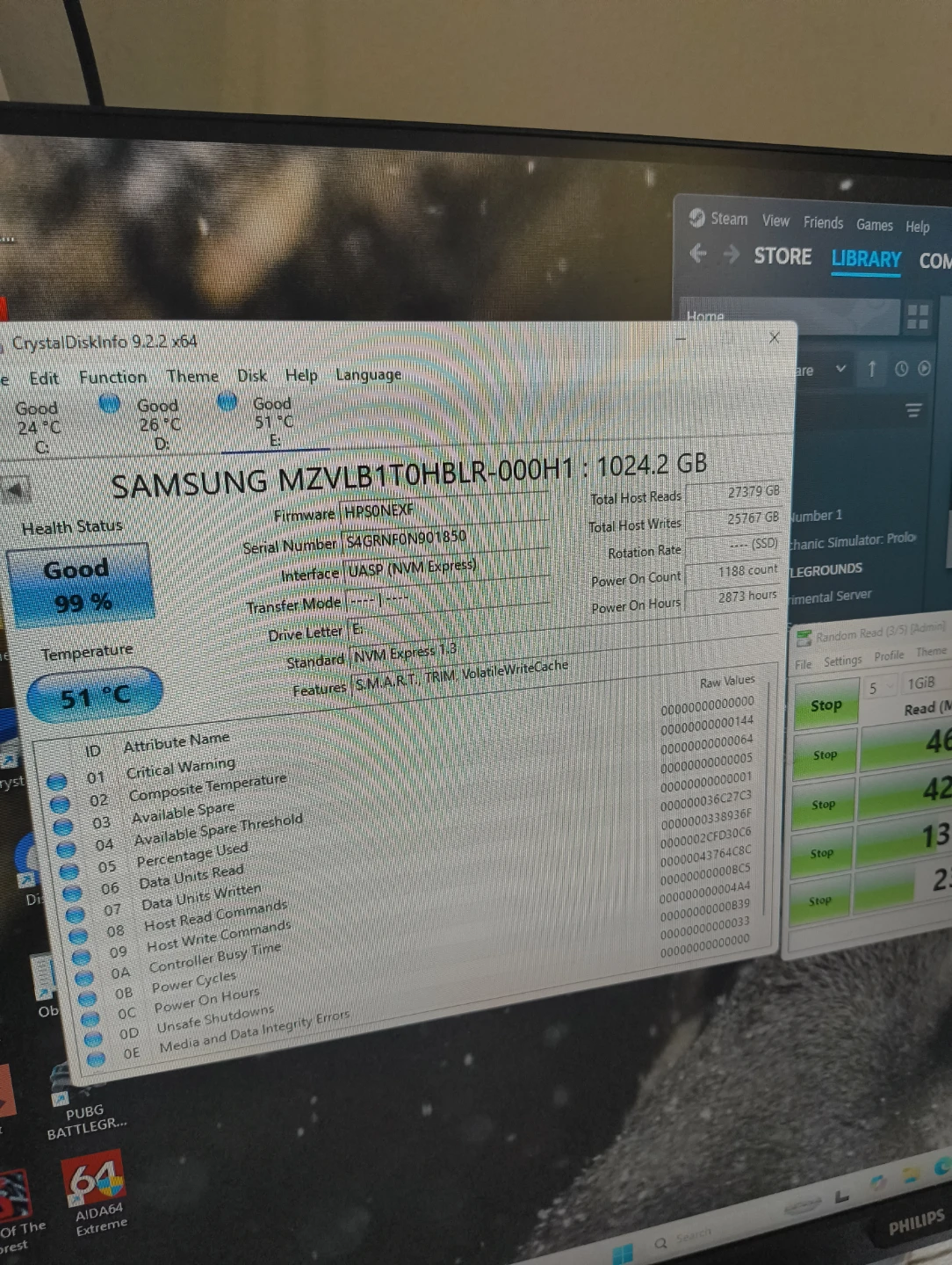Image resolution: width=952 pixels, height=1265 pixels.
Task: Click the Steam back navigation arrow
Action: click(x=698, y=253)
